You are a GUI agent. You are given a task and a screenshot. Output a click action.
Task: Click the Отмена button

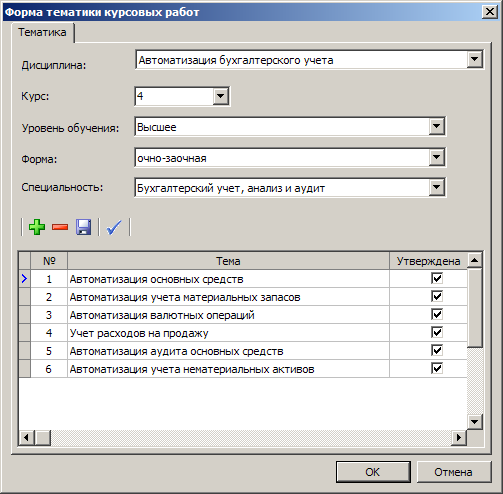[x=454, y=472]
